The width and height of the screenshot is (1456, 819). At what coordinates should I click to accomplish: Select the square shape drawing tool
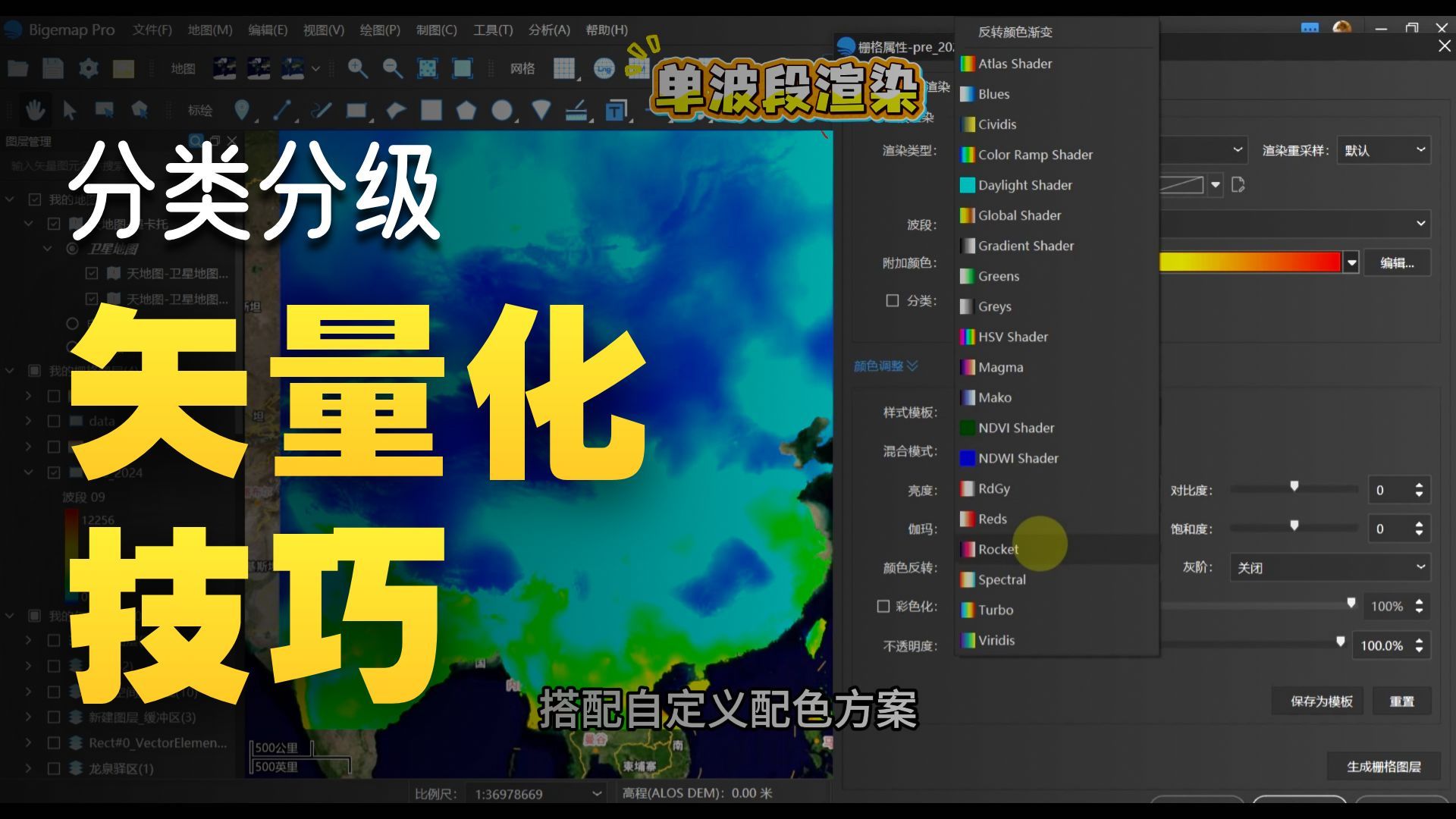pyautogui.click(x=431, y=111)
